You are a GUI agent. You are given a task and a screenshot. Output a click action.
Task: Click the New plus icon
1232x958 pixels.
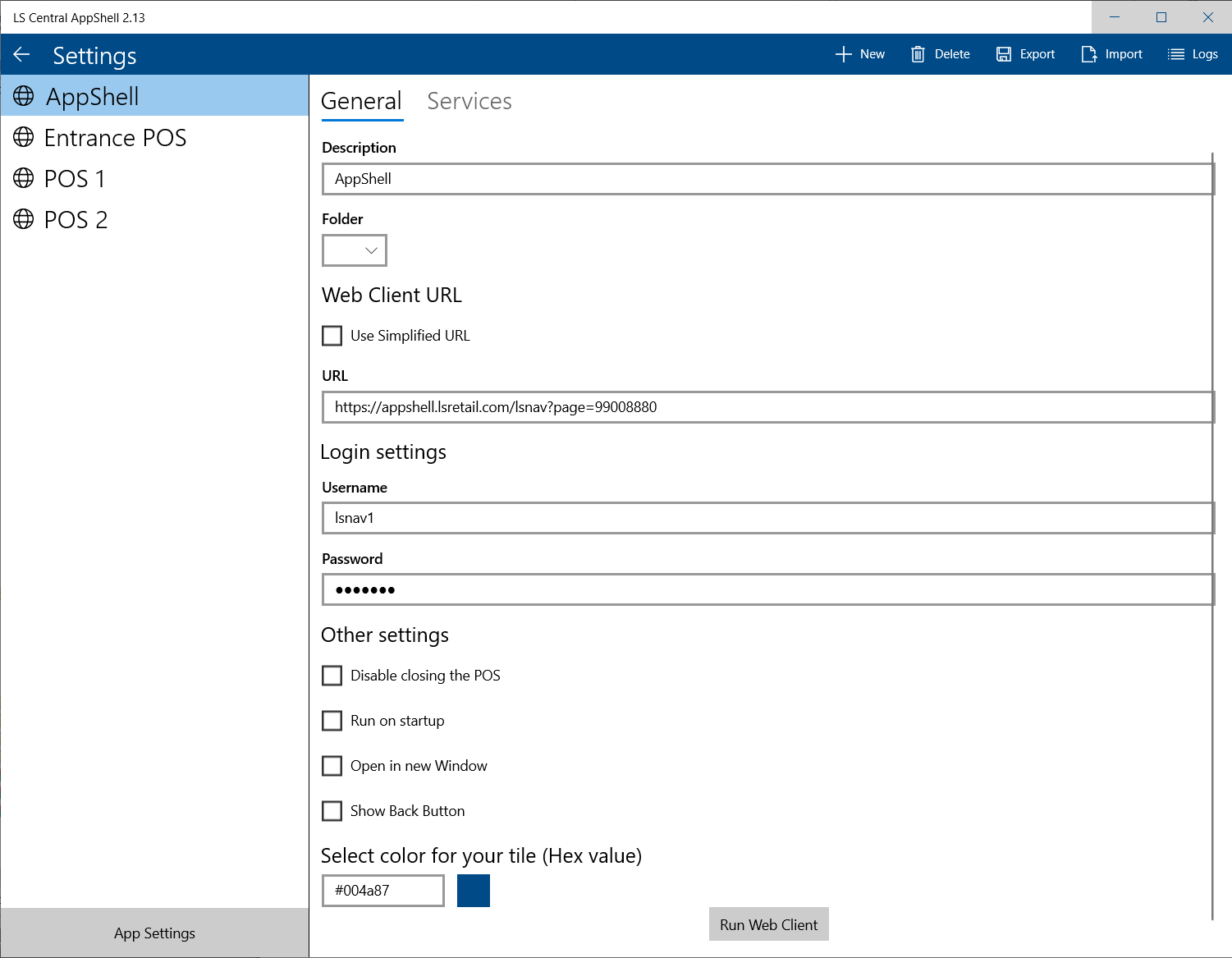[x=843, y=54]
